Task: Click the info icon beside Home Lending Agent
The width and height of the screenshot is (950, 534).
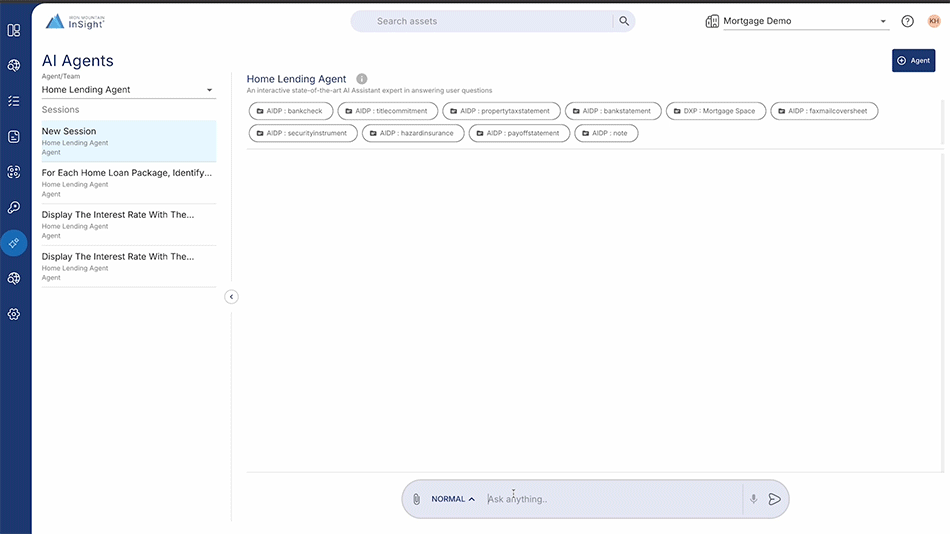Action: coord(362,79)
